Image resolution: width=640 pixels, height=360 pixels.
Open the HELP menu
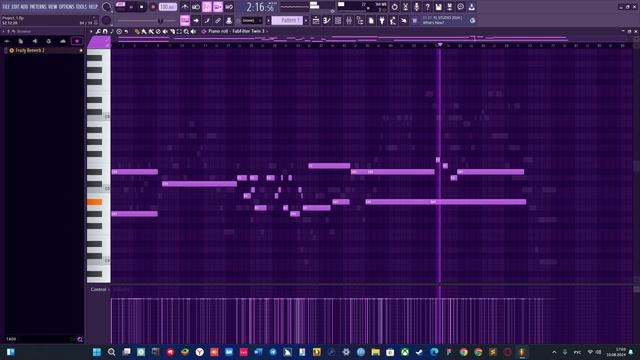click(x=93, y=7)
